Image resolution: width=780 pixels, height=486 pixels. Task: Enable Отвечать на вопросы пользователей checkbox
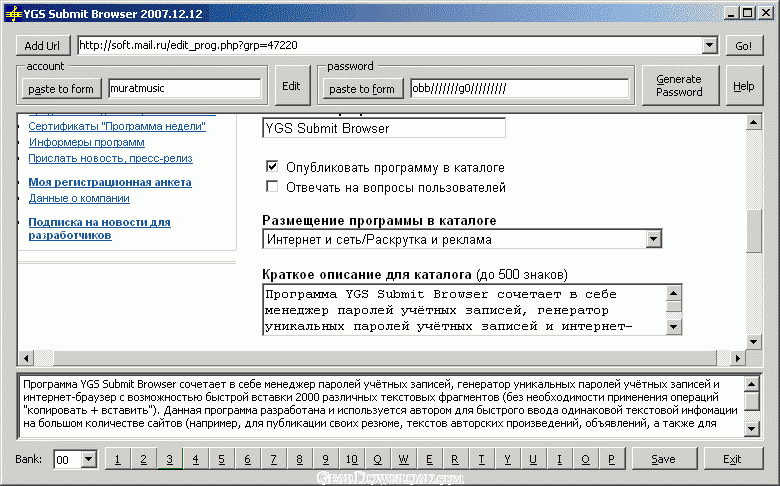coord(272,187)
